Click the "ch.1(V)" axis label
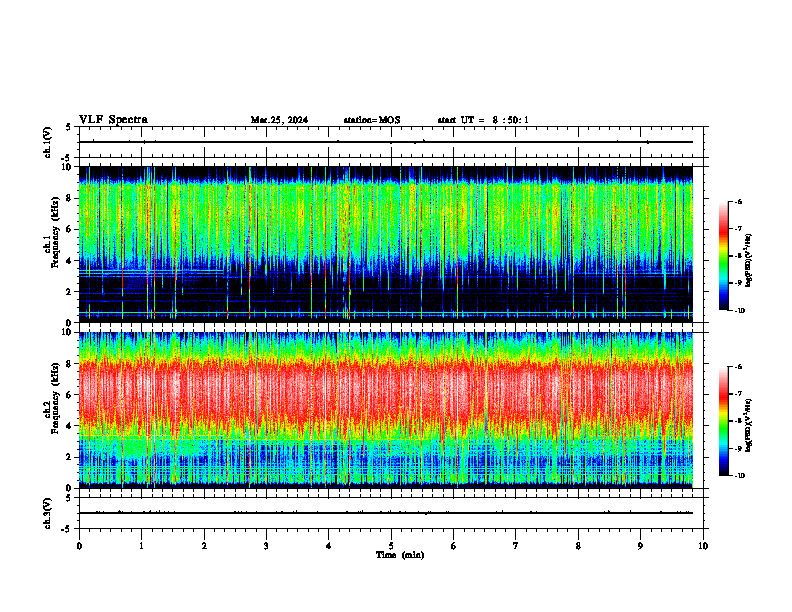The image size is (792, 612). pos(47,142)
